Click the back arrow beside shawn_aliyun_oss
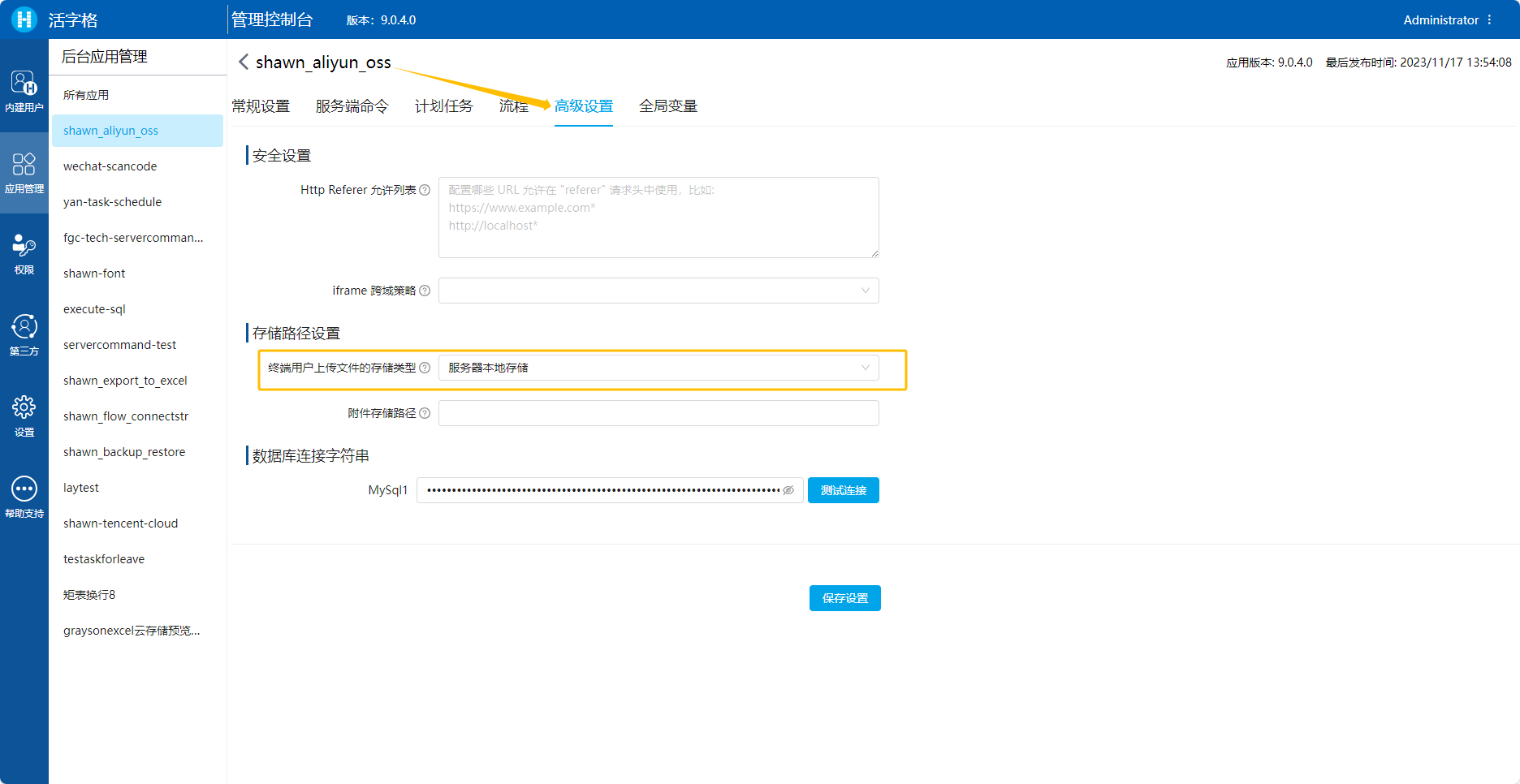 point(243,62)
